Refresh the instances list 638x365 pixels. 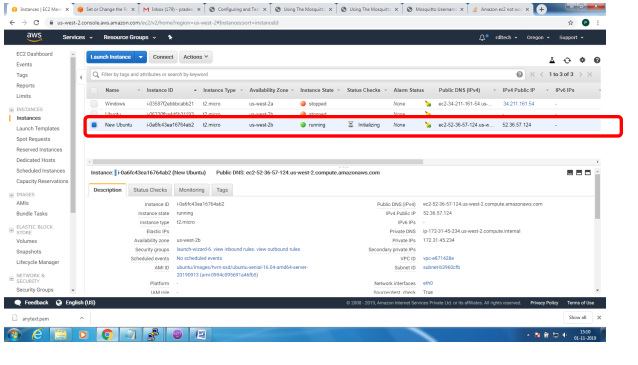tap(567, 60)
